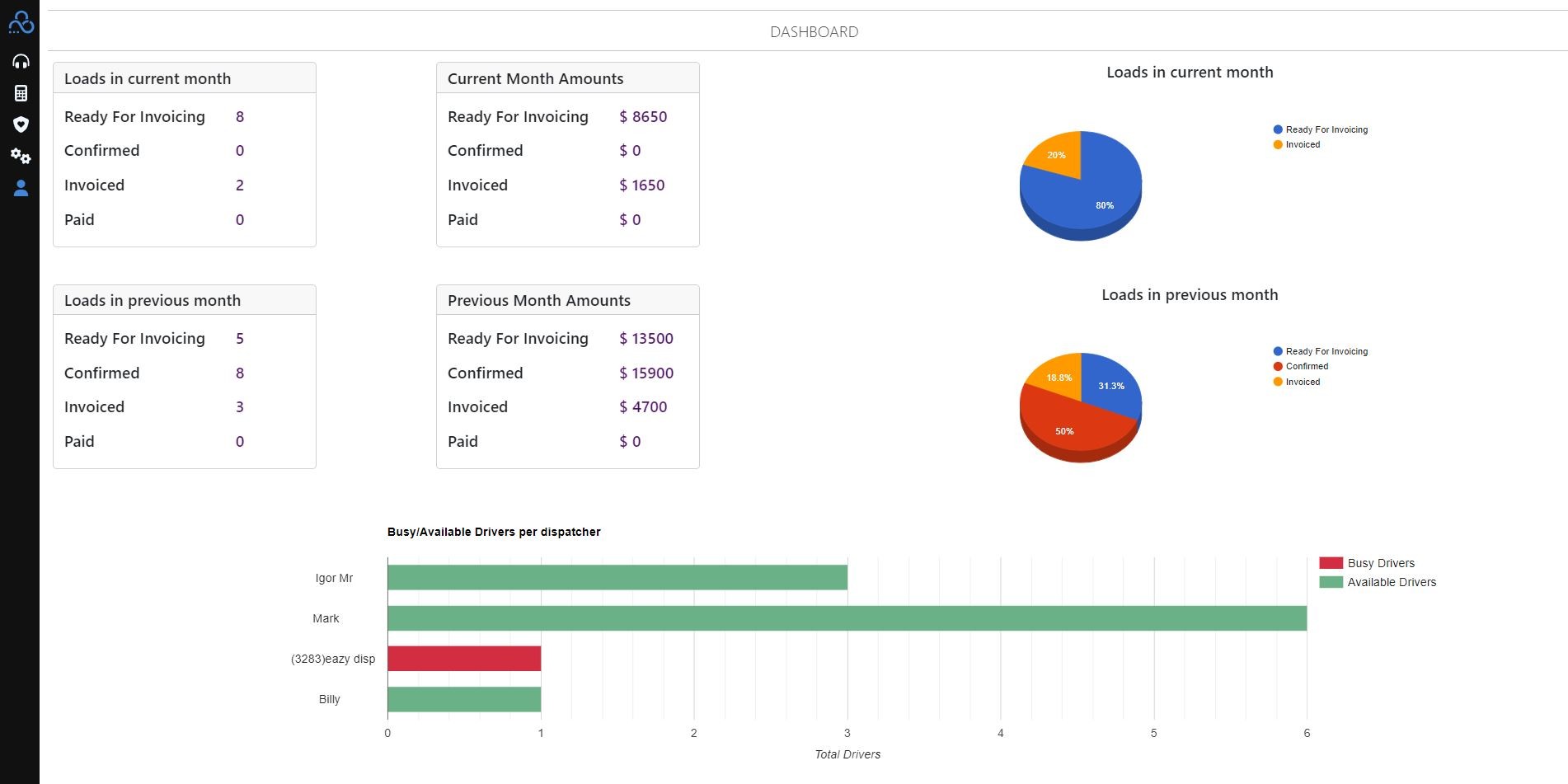The height and width of the screenshot is (784, 1568).
Task: Click the previous month Confirmed count 8
Action: click(240, 373)
